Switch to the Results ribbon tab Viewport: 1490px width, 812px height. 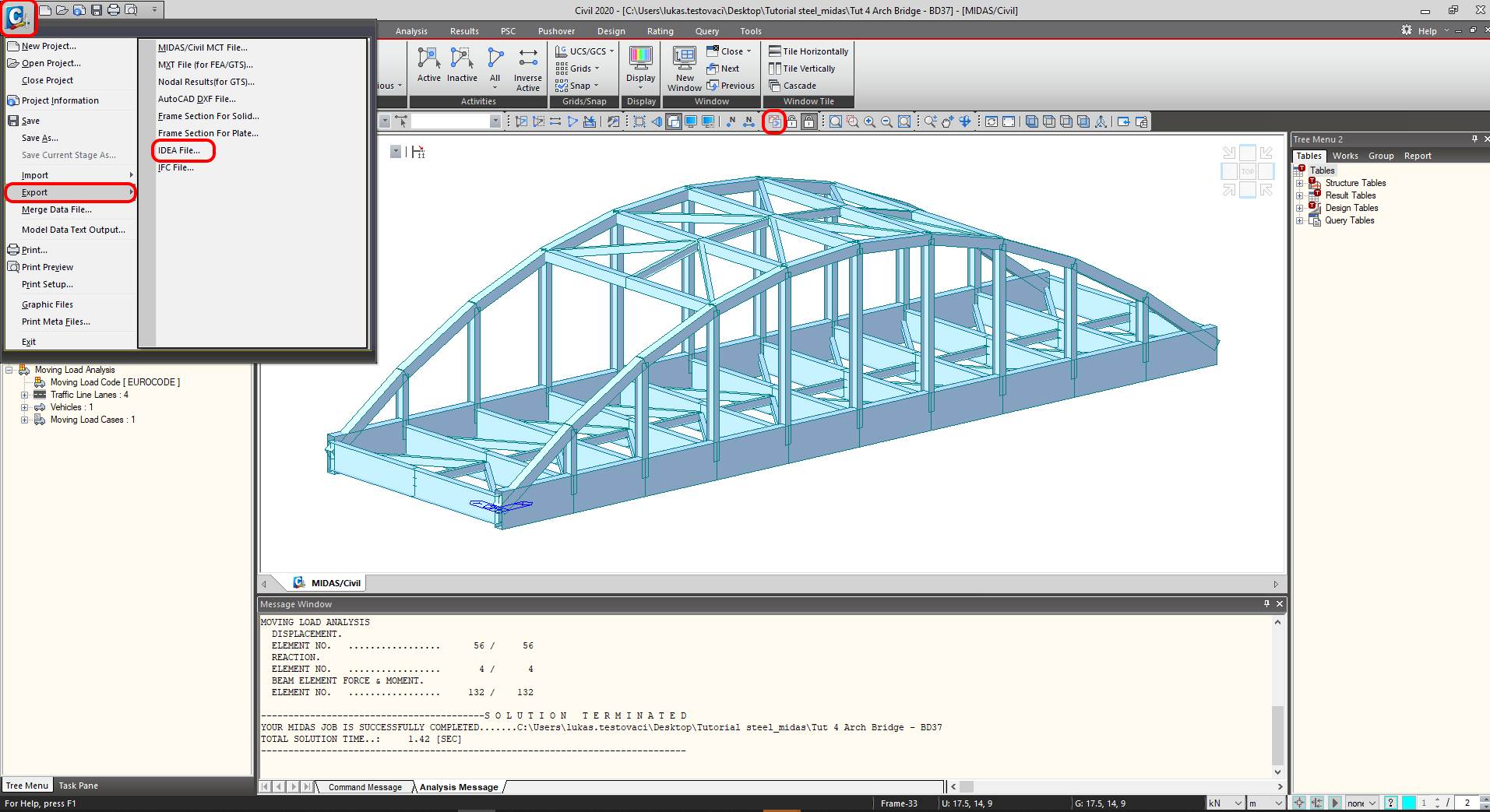[x=464, y=31]
